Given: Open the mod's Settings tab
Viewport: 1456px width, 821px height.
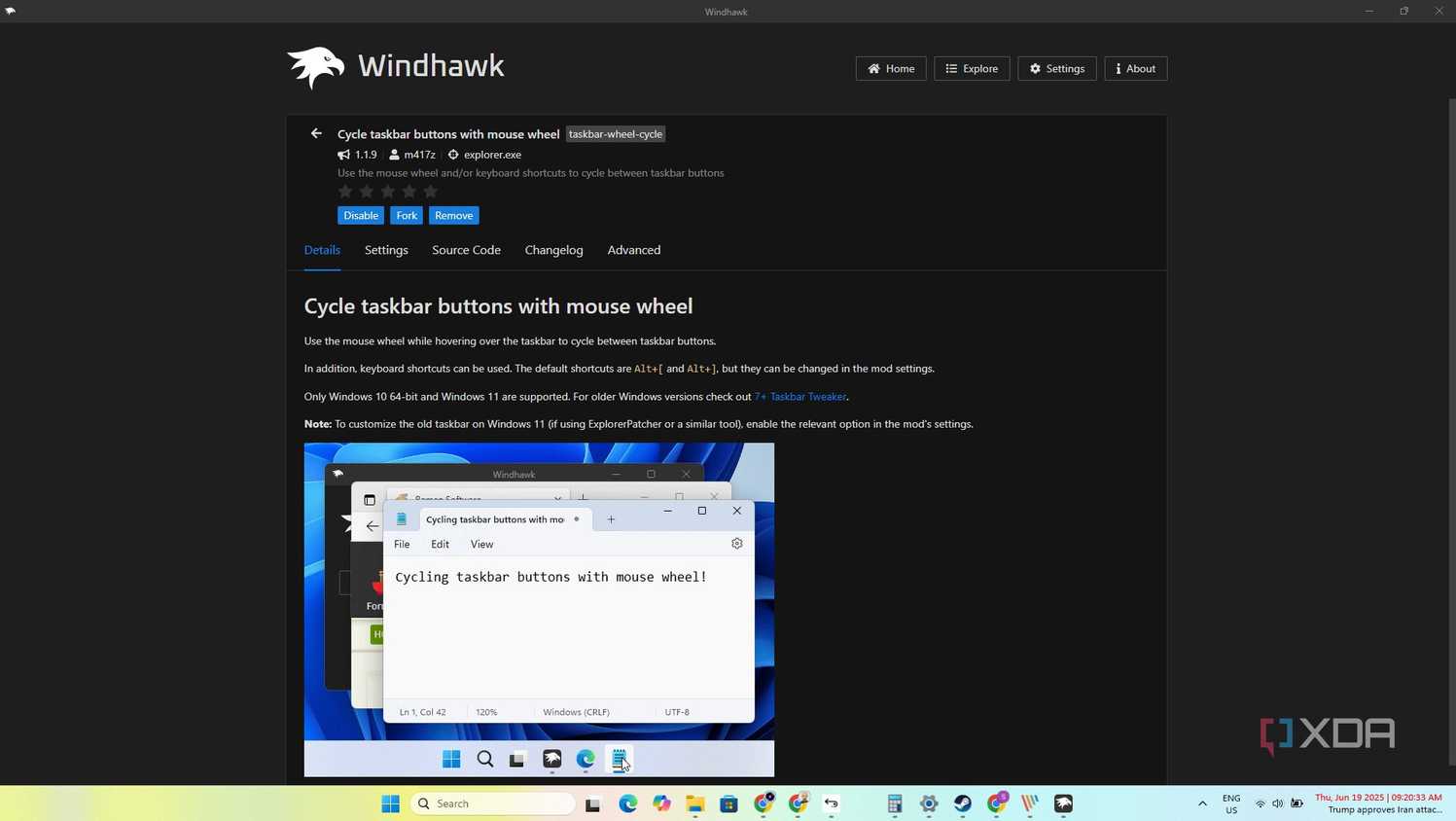Looking at the screenshot, I should 386,250.
